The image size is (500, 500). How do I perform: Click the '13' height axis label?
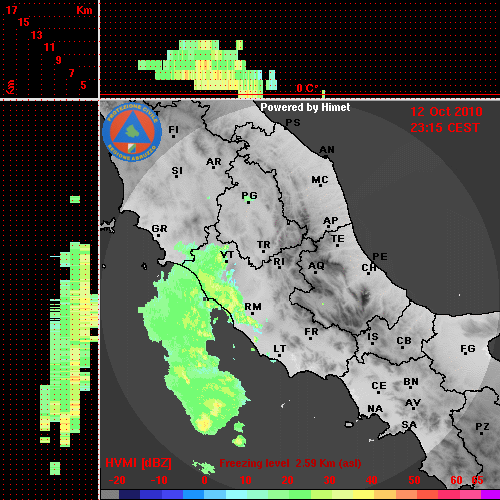point(37,35)
